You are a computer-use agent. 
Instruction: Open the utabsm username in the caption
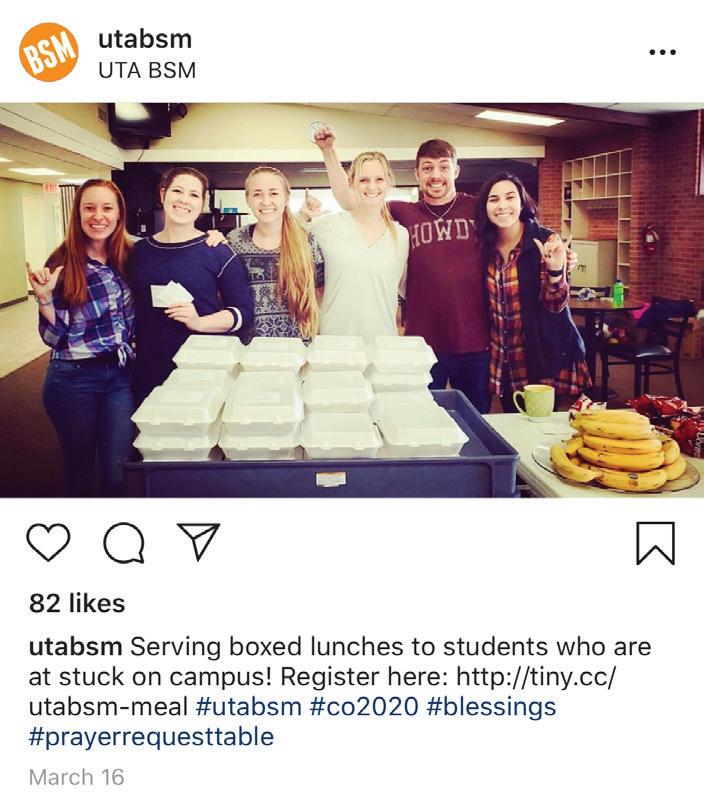pyautogui.click(x=75, y=646)
